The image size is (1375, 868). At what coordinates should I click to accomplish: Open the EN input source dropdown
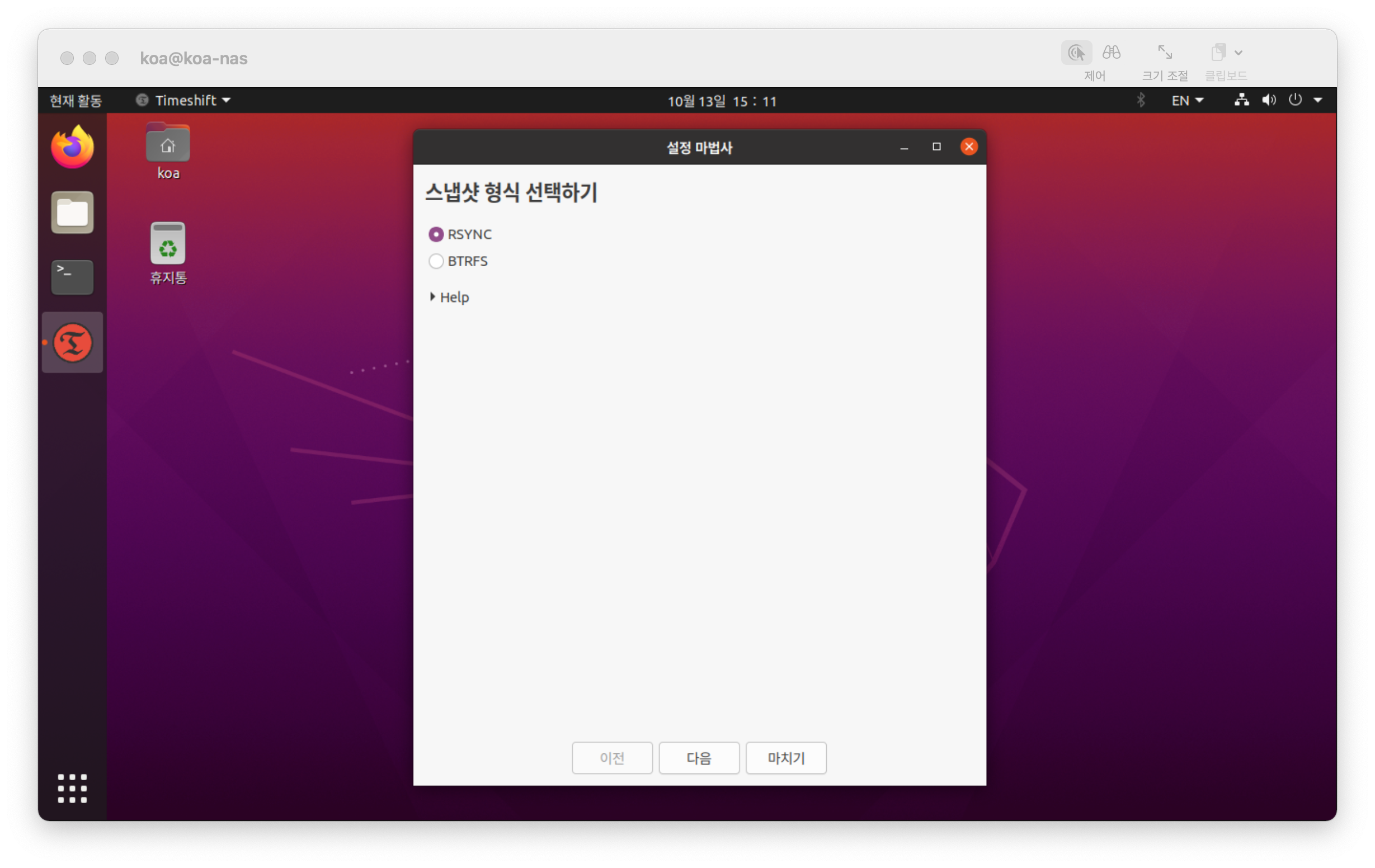pyautogui.click(x=1186, y=101)
